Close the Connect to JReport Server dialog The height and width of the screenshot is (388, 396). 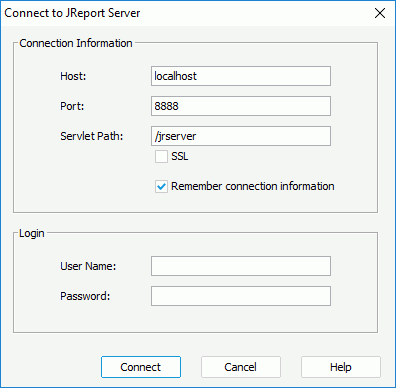tap(380, 13)
